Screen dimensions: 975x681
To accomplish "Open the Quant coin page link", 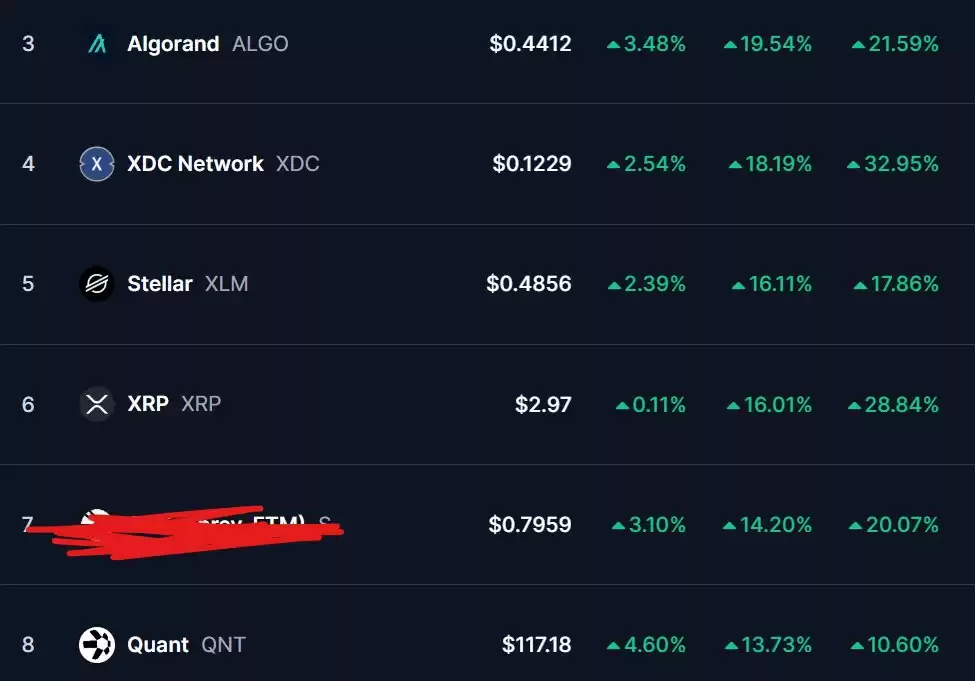I will click(x=158, y=645).
